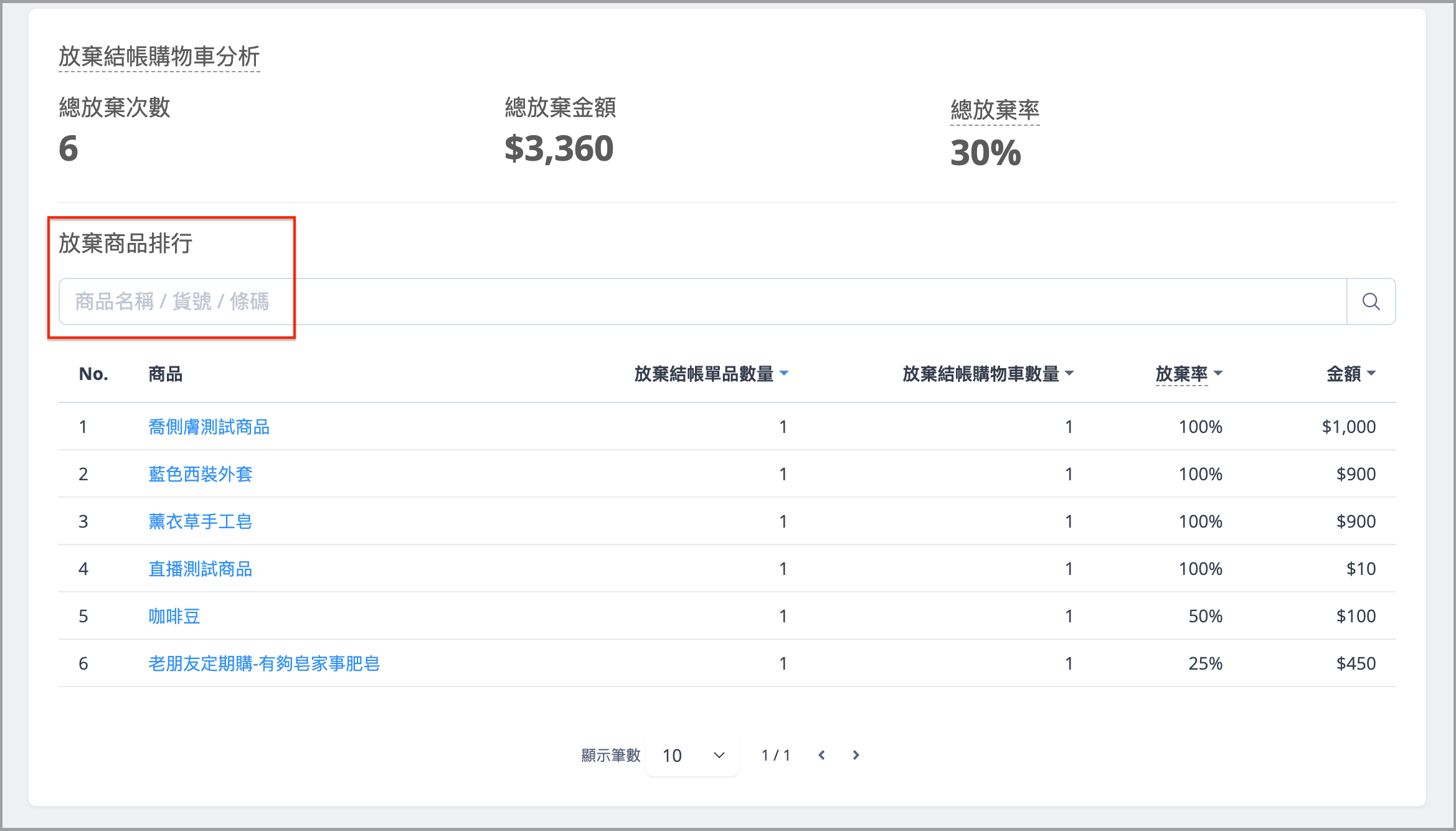The width and height of the screenshot is (1456, 831).
Task: Click the No. column header
Action: point(93,374)
